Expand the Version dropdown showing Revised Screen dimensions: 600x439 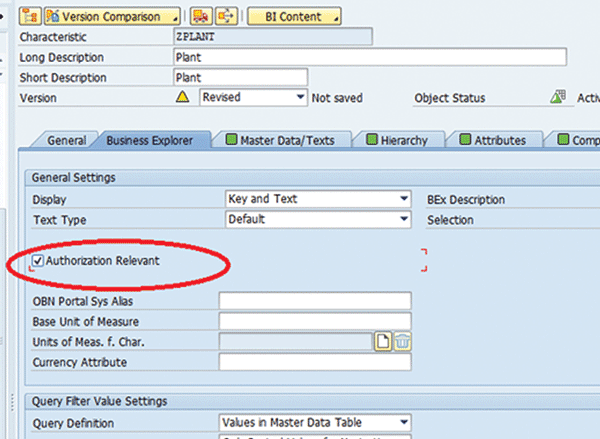coord(300,98)
